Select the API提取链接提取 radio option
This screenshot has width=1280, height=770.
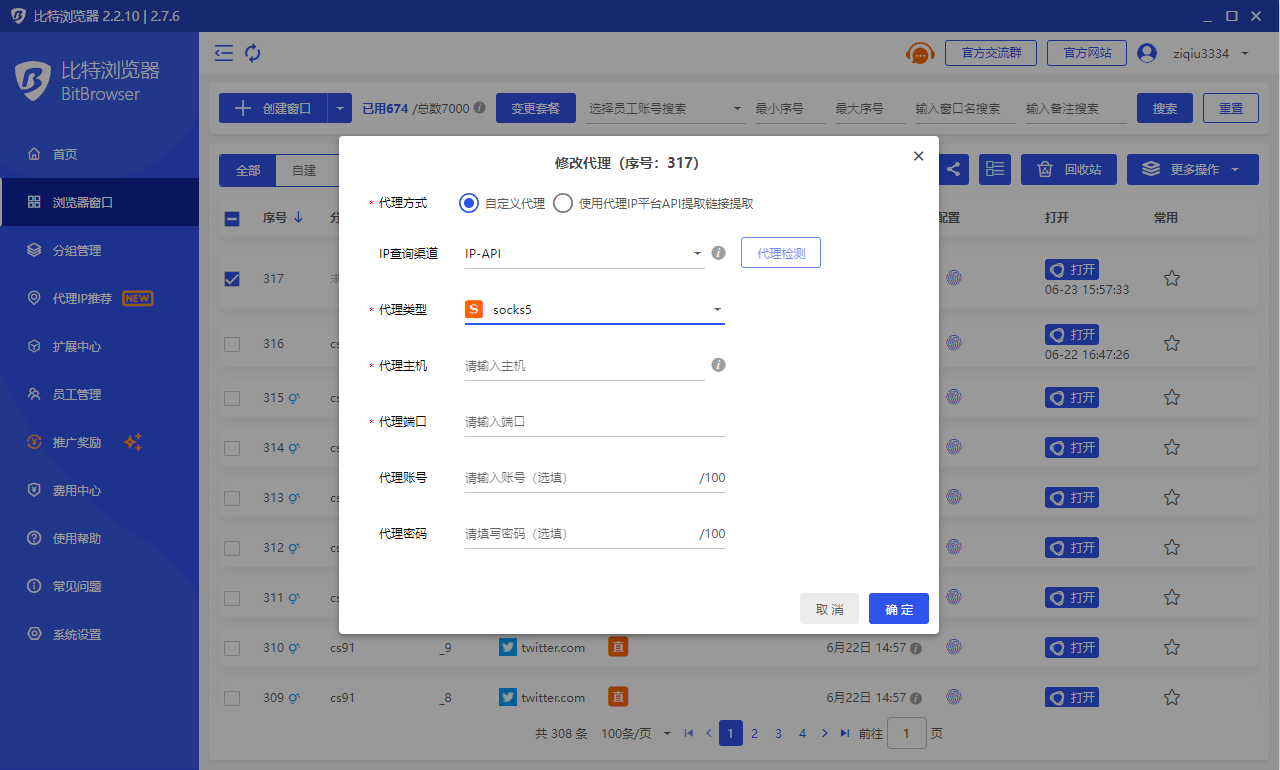563,203
